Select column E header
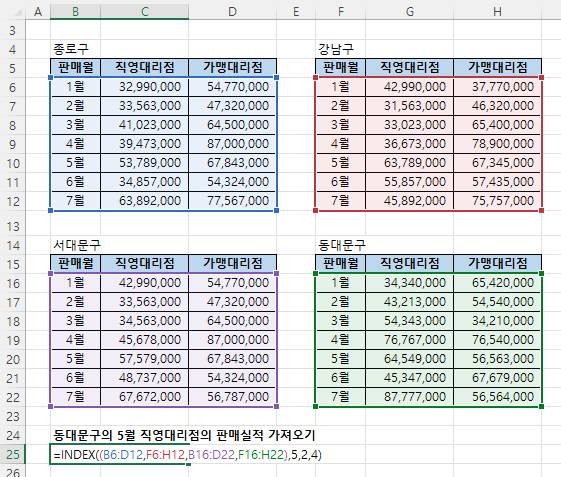Viewport: 561px width, 477px height. tap(296, 12)
